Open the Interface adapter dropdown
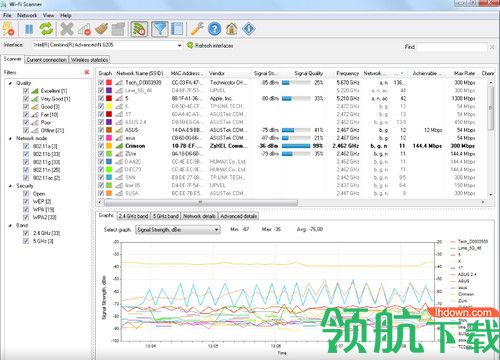The height and width of the screenshot is (360, 500). pos(180,45)
